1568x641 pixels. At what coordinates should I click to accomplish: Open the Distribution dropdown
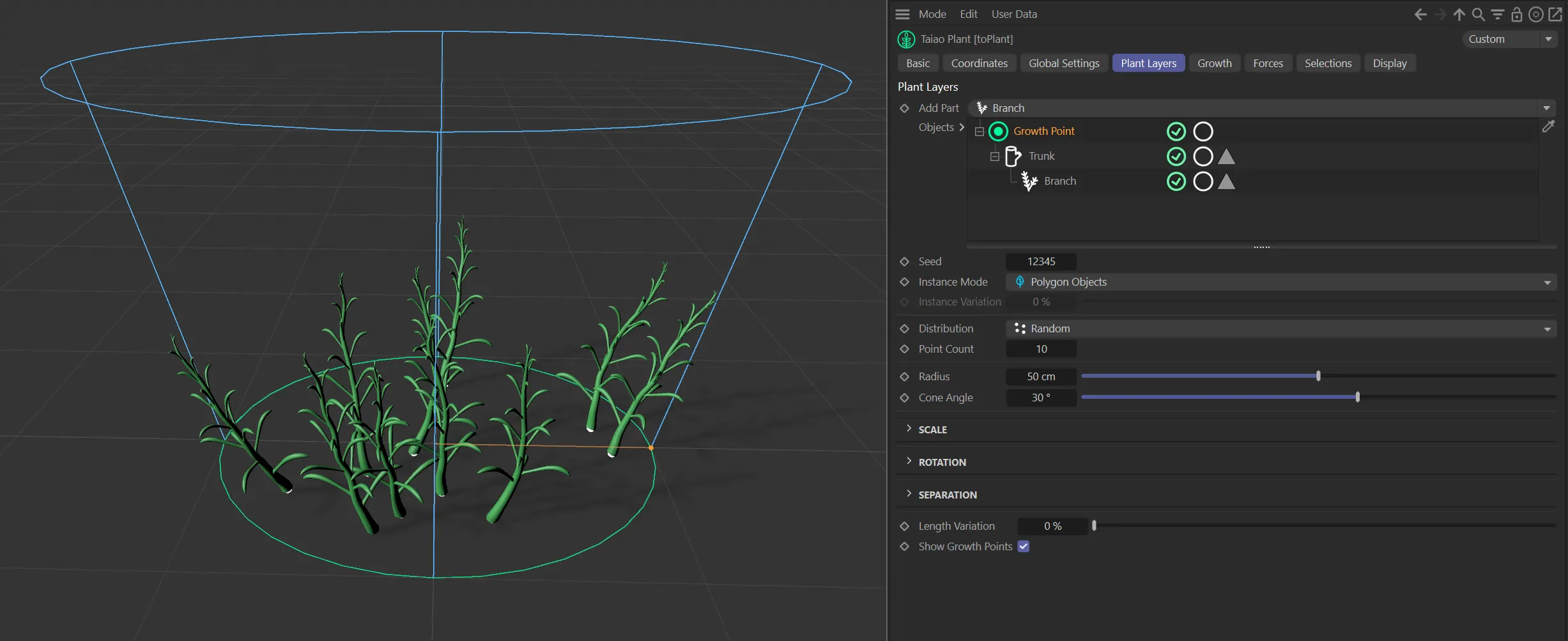[x=1280, y=328]
